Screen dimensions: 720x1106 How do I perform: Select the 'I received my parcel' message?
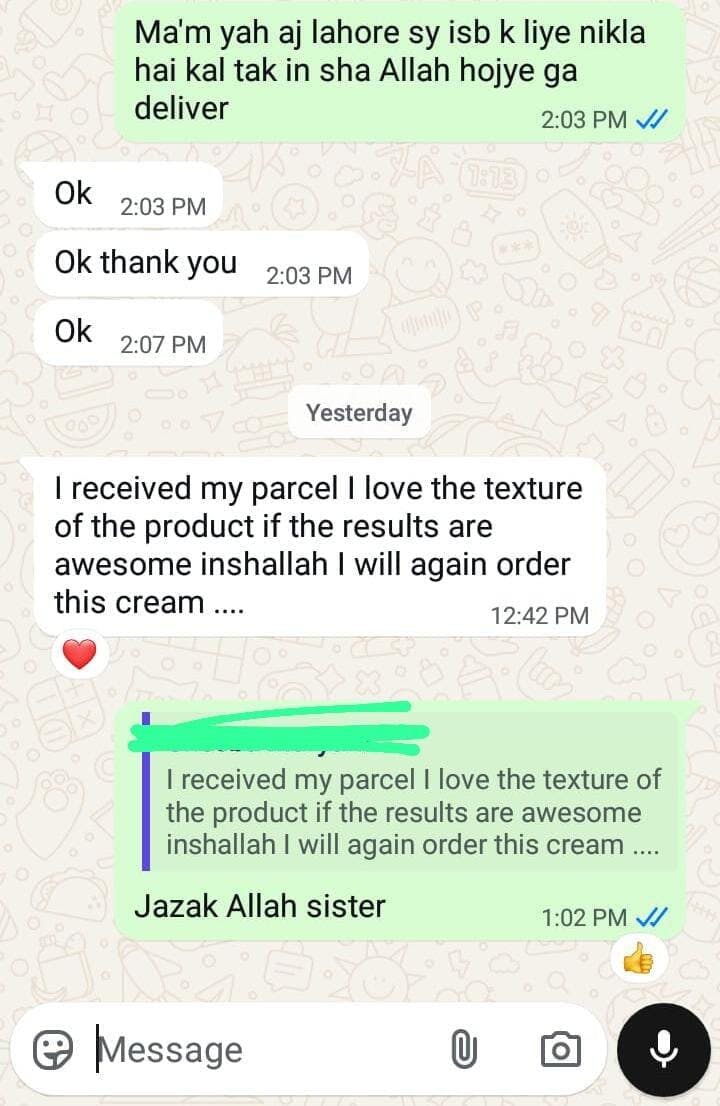point(321,546)
